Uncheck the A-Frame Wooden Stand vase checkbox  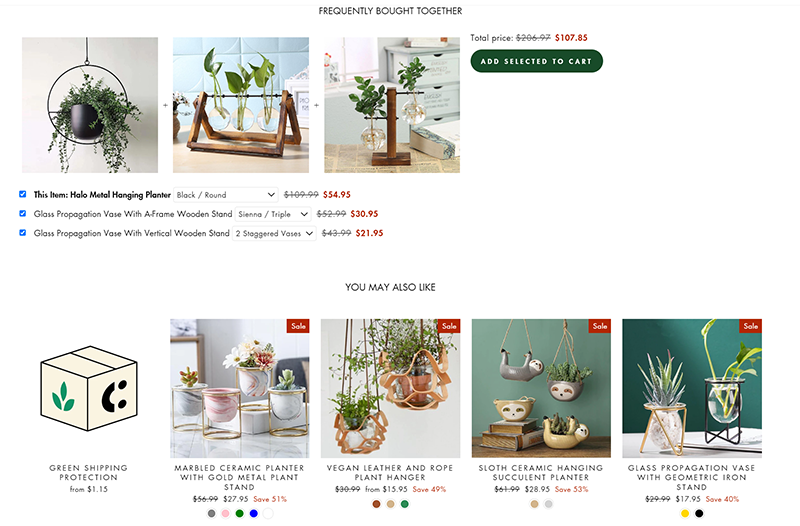click(22, 213)
